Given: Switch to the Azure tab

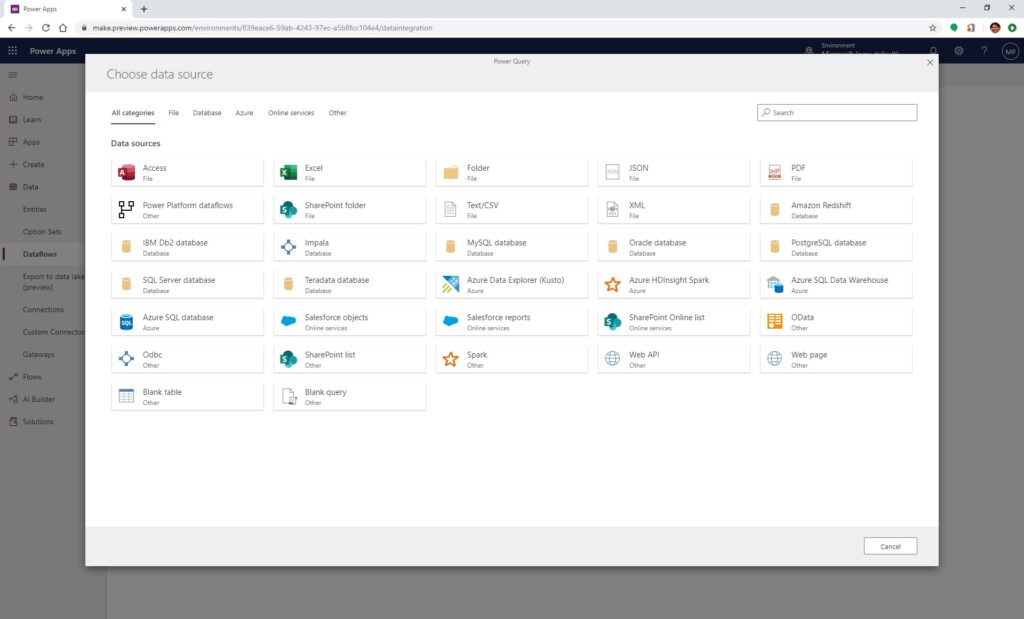Looking at the screenshot, I should [x=244, y=113].
